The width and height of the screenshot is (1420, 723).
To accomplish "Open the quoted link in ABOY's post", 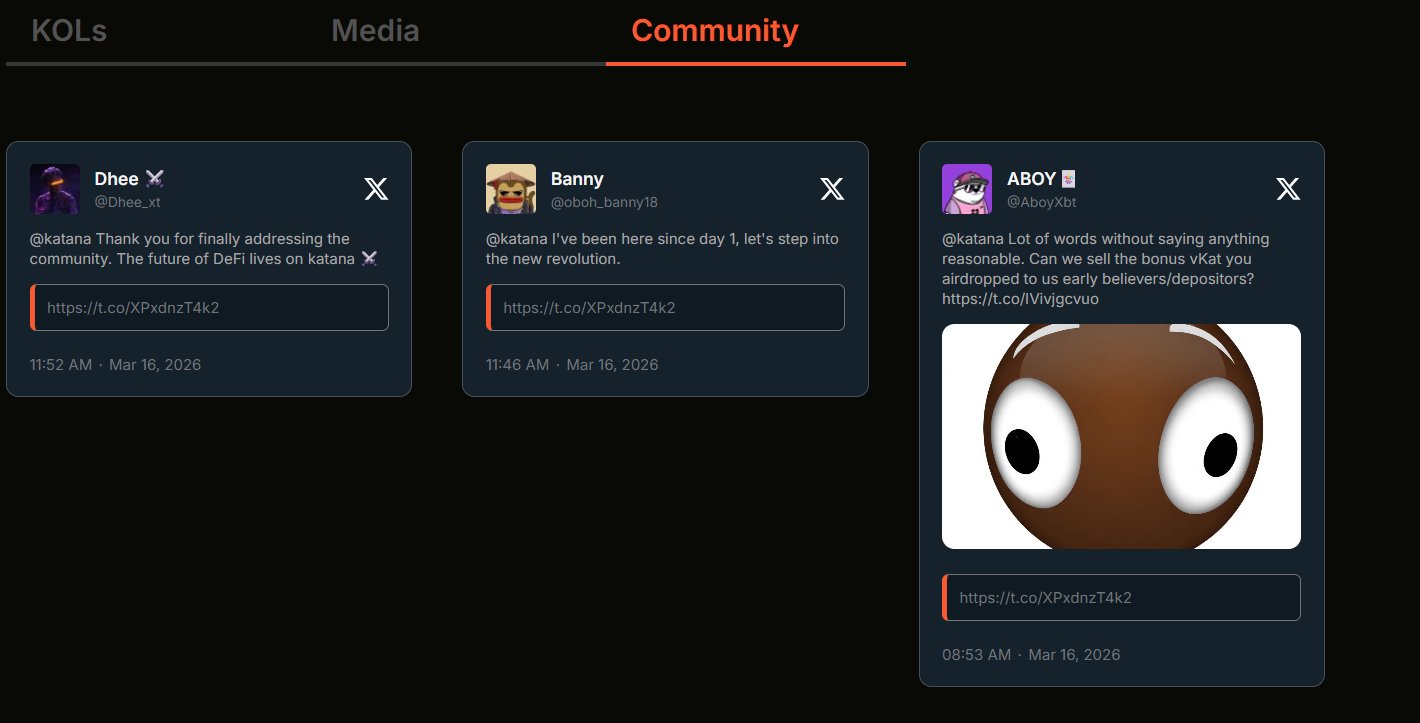I will 1122,597.
